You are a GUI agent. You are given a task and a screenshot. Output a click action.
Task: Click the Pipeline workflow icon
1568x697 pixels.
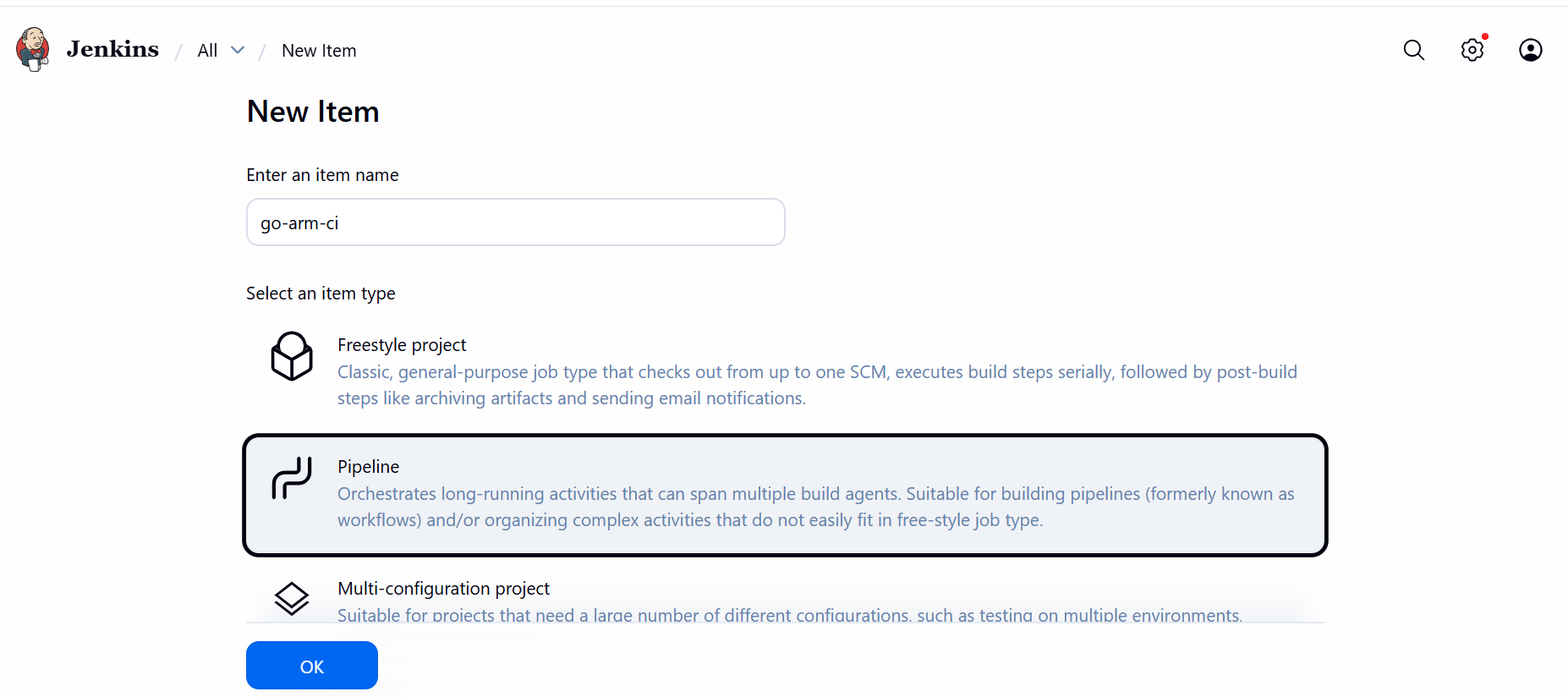pos(291,479)
